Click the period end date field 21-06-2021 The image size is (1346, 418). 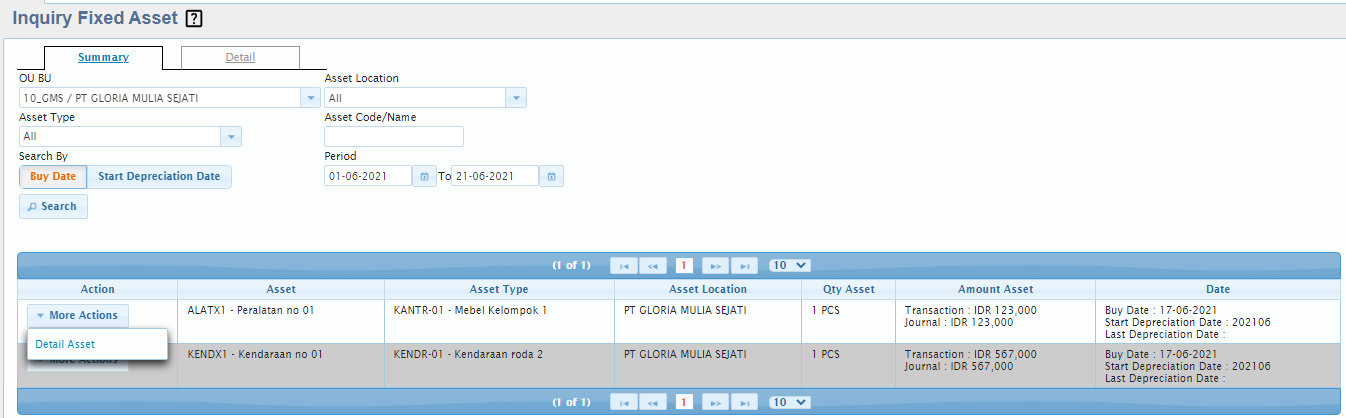pyautogui.click(x=495, y=176)
